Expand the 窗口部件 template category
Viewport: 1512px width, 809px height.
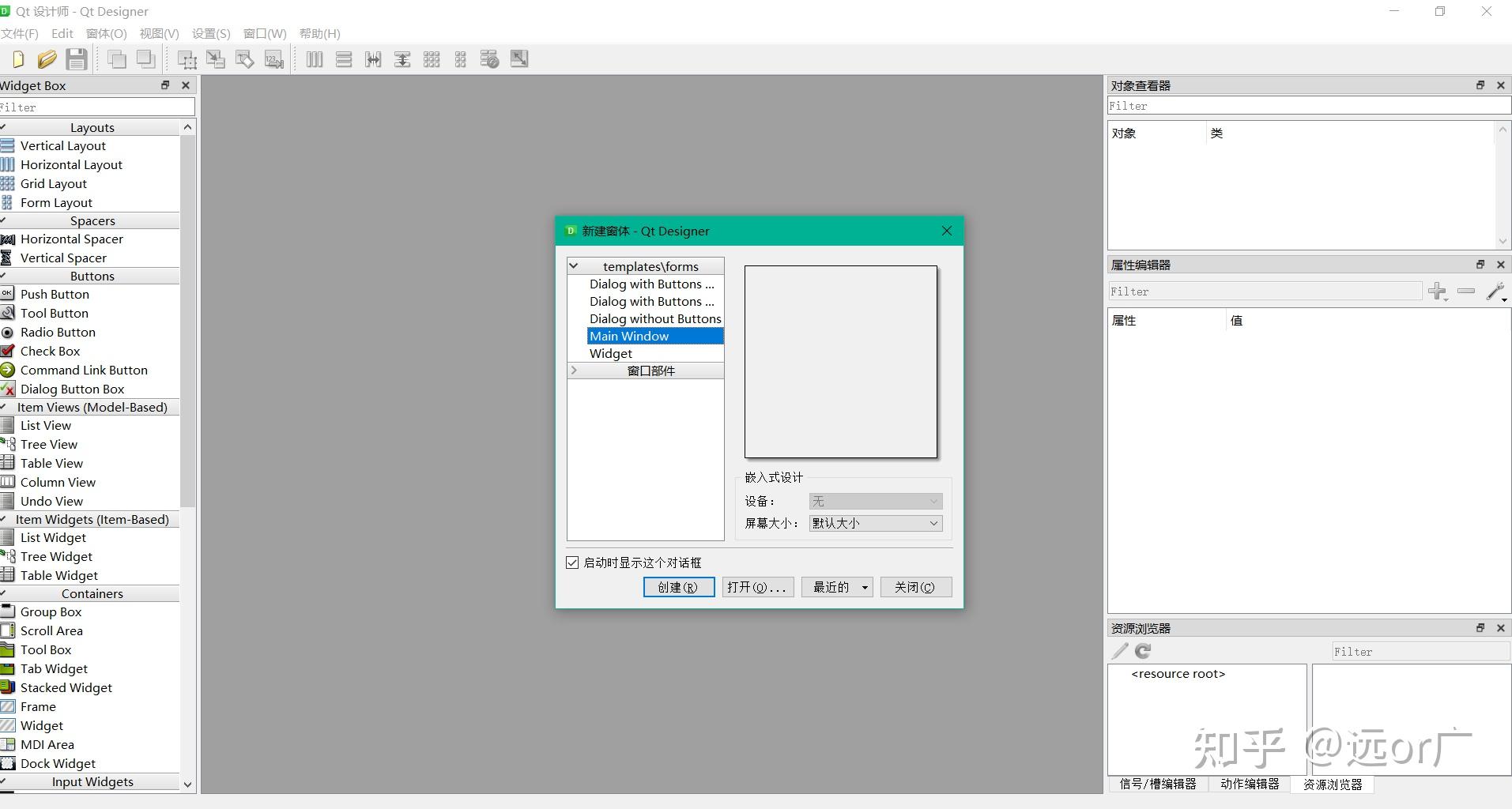(x=574, y=370)
